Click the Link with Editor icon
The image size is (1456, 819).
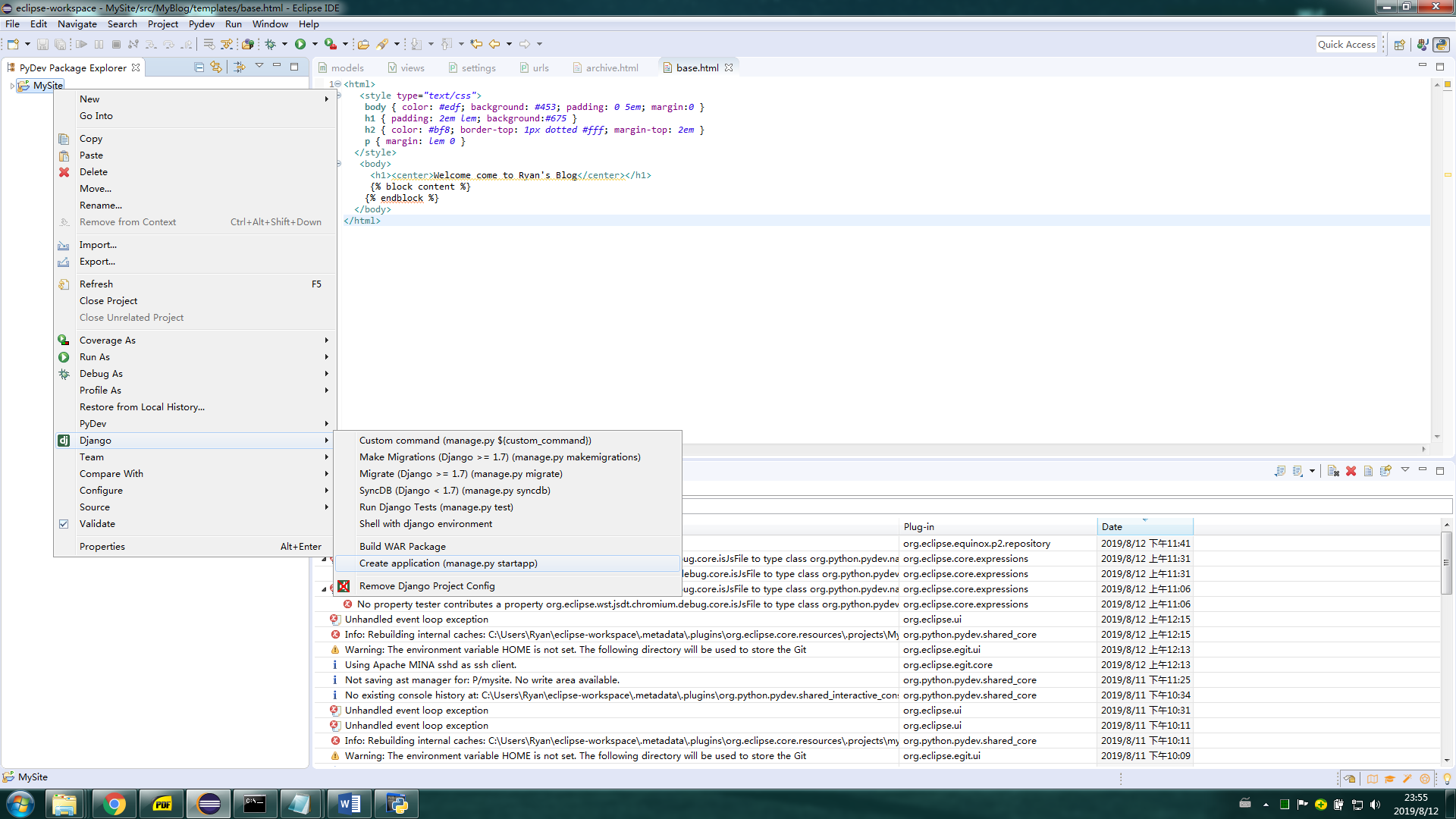(x=216, y=67)
